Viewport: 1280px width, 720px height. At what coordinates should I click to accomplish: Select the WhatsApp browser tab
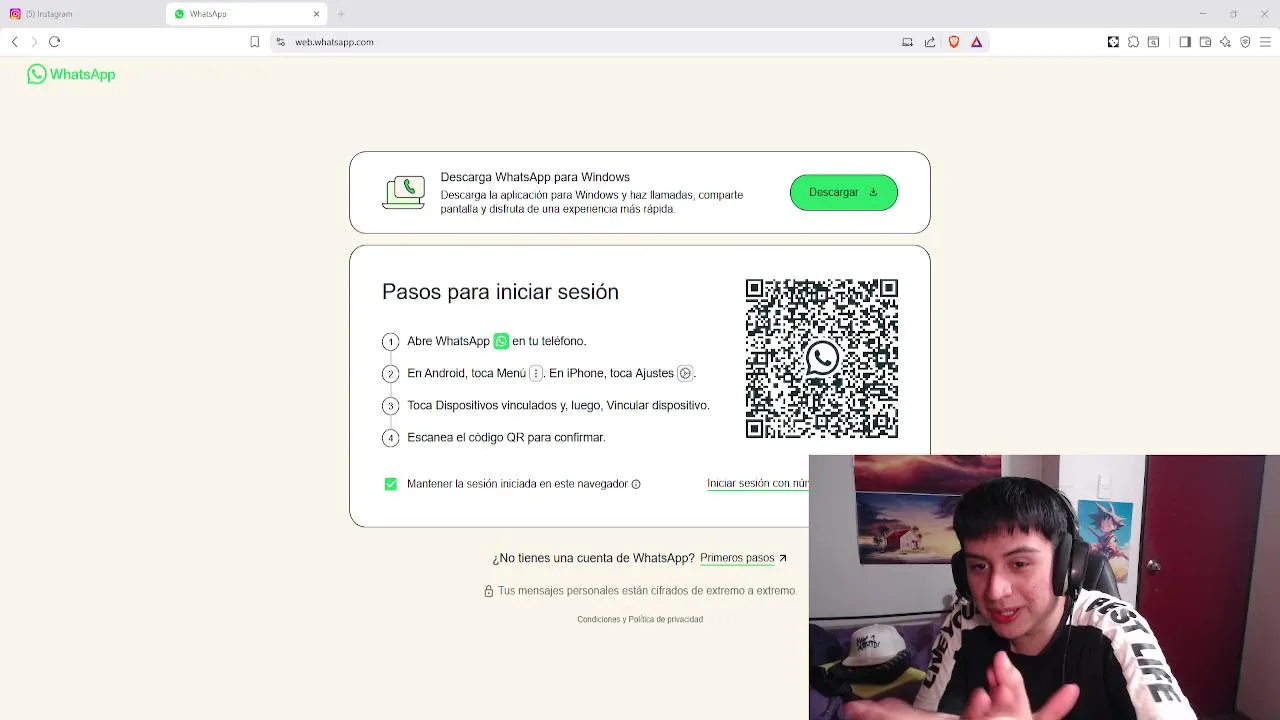coord(245,14)
